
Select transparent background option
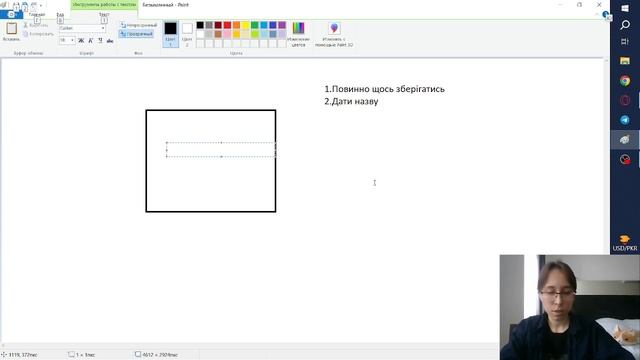136,34
